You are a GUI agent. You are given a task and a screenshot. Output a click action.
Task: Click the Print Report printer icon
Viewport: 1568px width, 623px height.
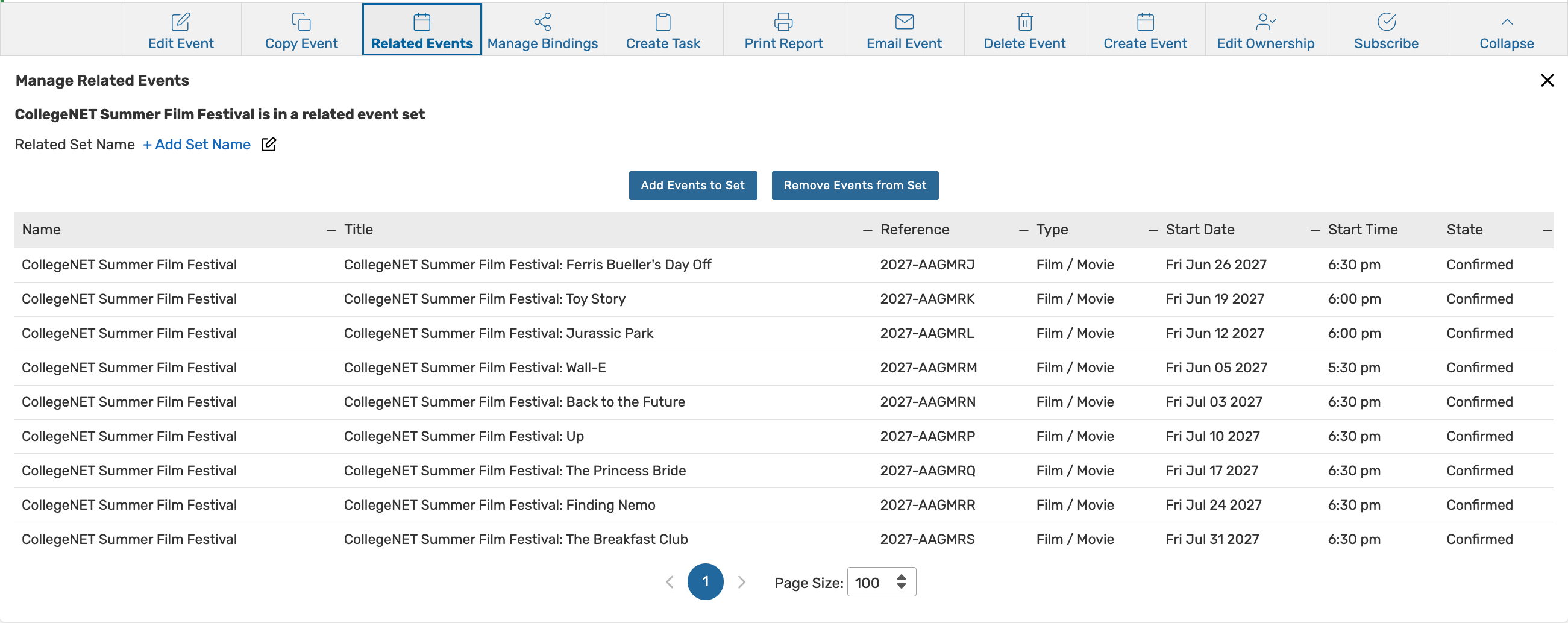tap(783, 22)
